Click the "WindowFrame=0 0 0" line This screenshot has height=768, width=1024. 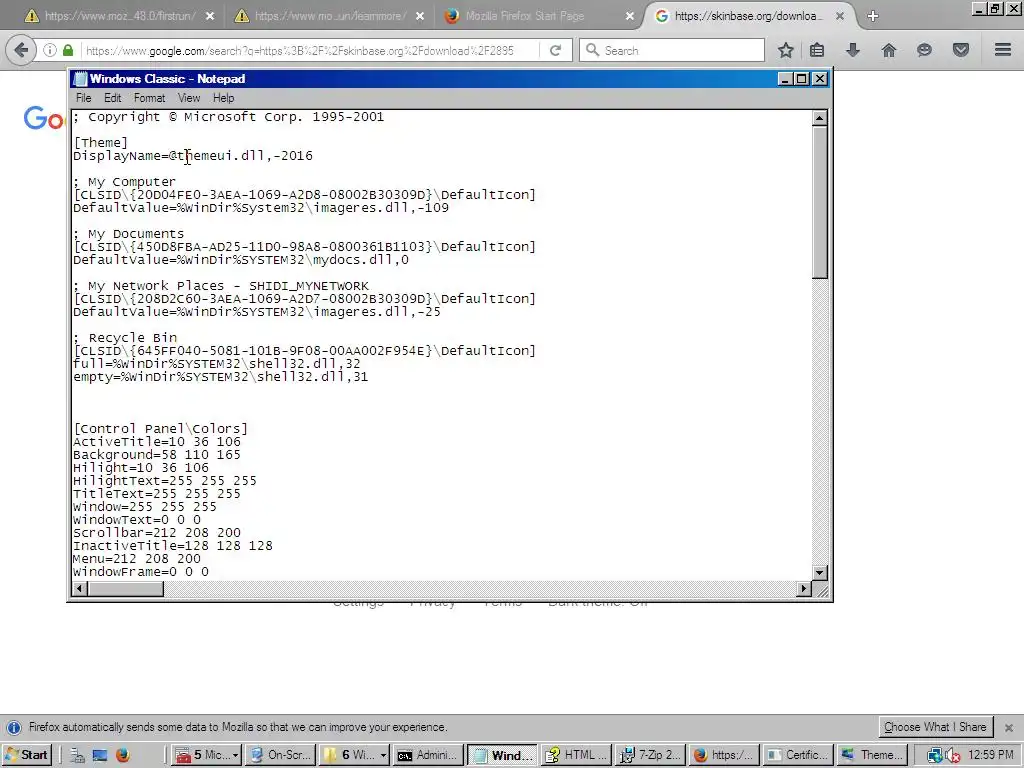click(x=141, y=572)
